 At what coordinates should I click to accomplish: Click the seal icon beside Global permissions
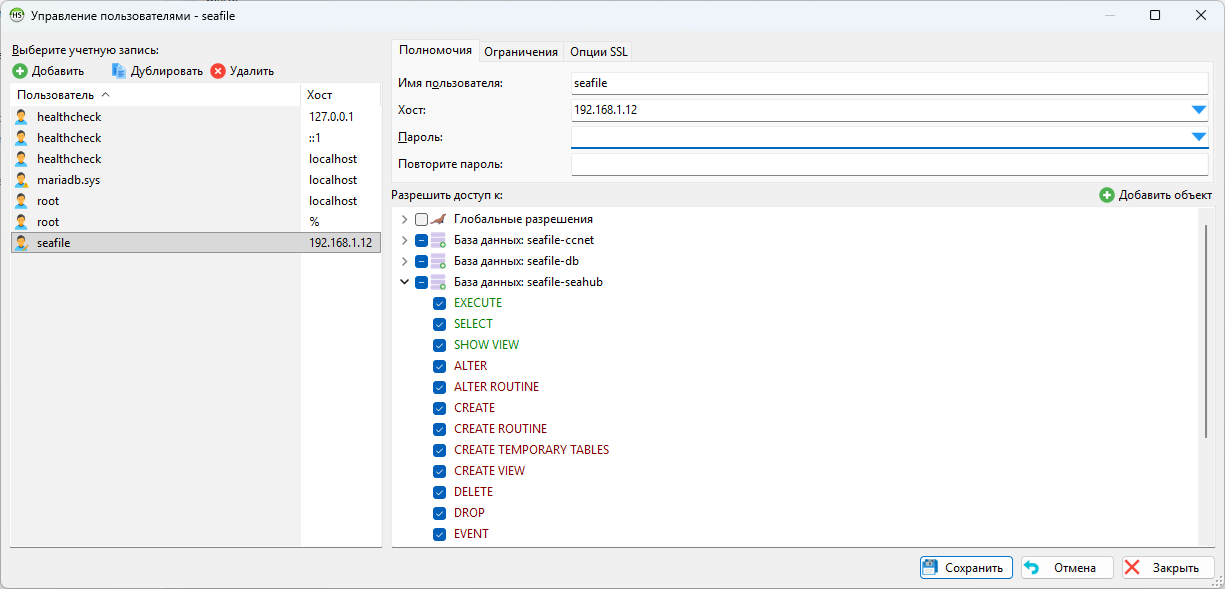[438, 219]
